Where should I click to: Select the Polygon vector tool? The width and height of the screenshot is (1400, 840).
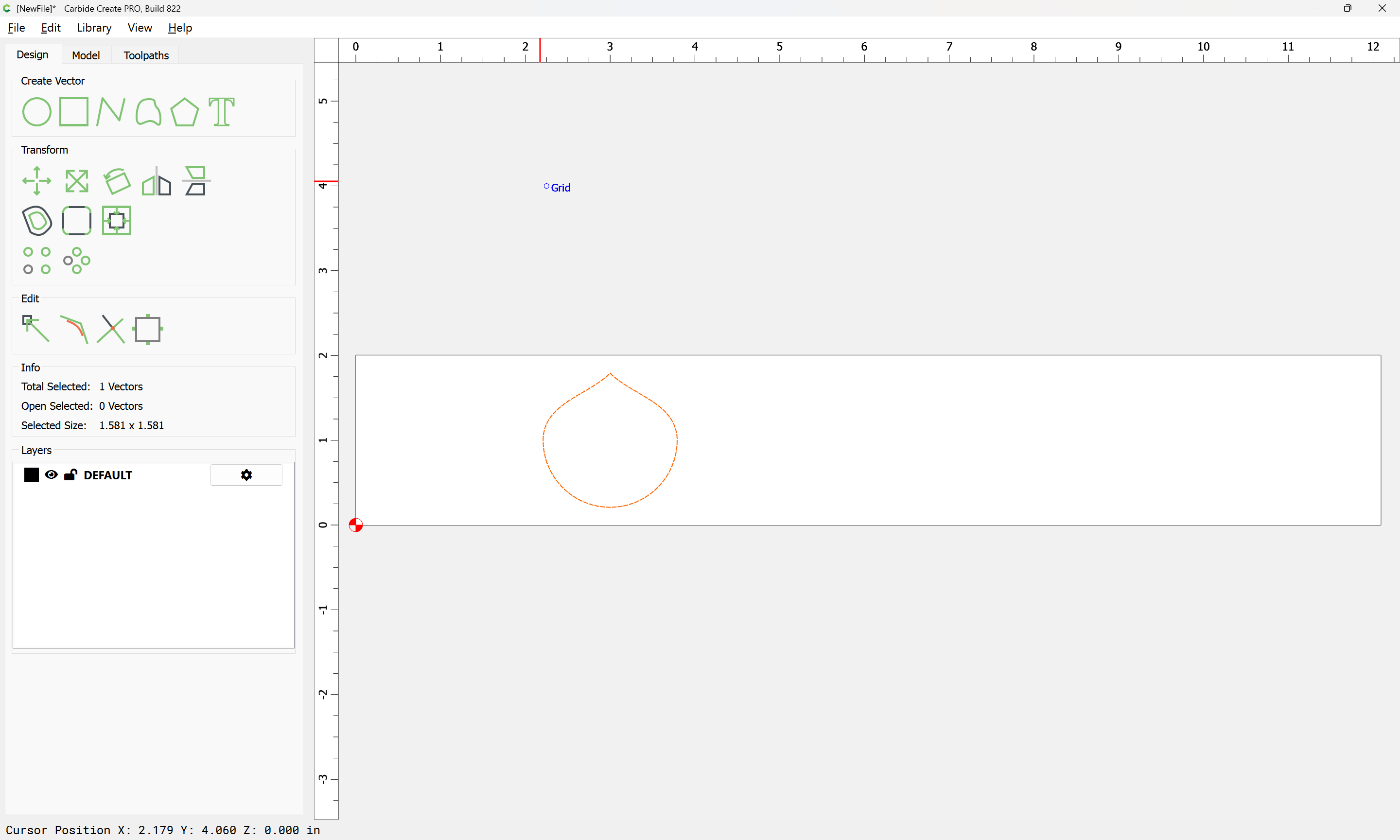(x=184, y=111)
